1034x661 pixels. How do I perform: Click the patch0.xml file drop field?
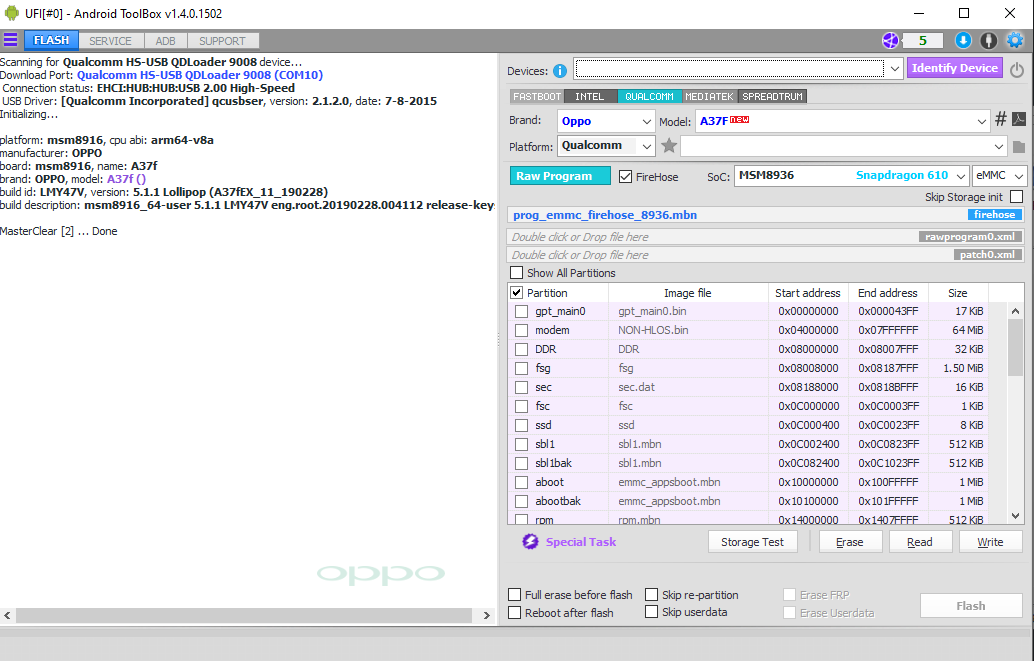coord(766,255)
